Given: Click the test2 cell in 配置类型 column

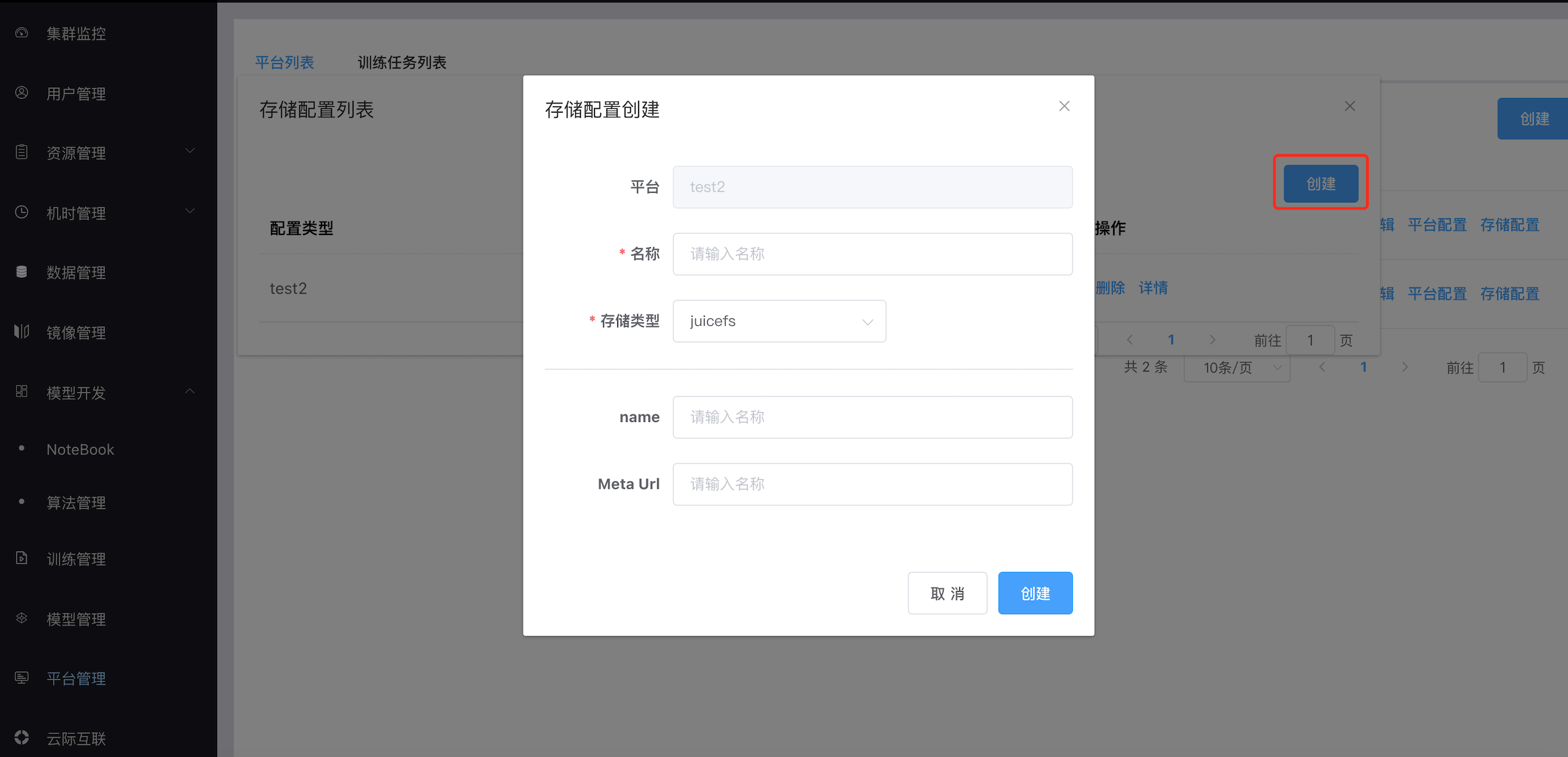Looking at the screenshot, I should 288,288.
